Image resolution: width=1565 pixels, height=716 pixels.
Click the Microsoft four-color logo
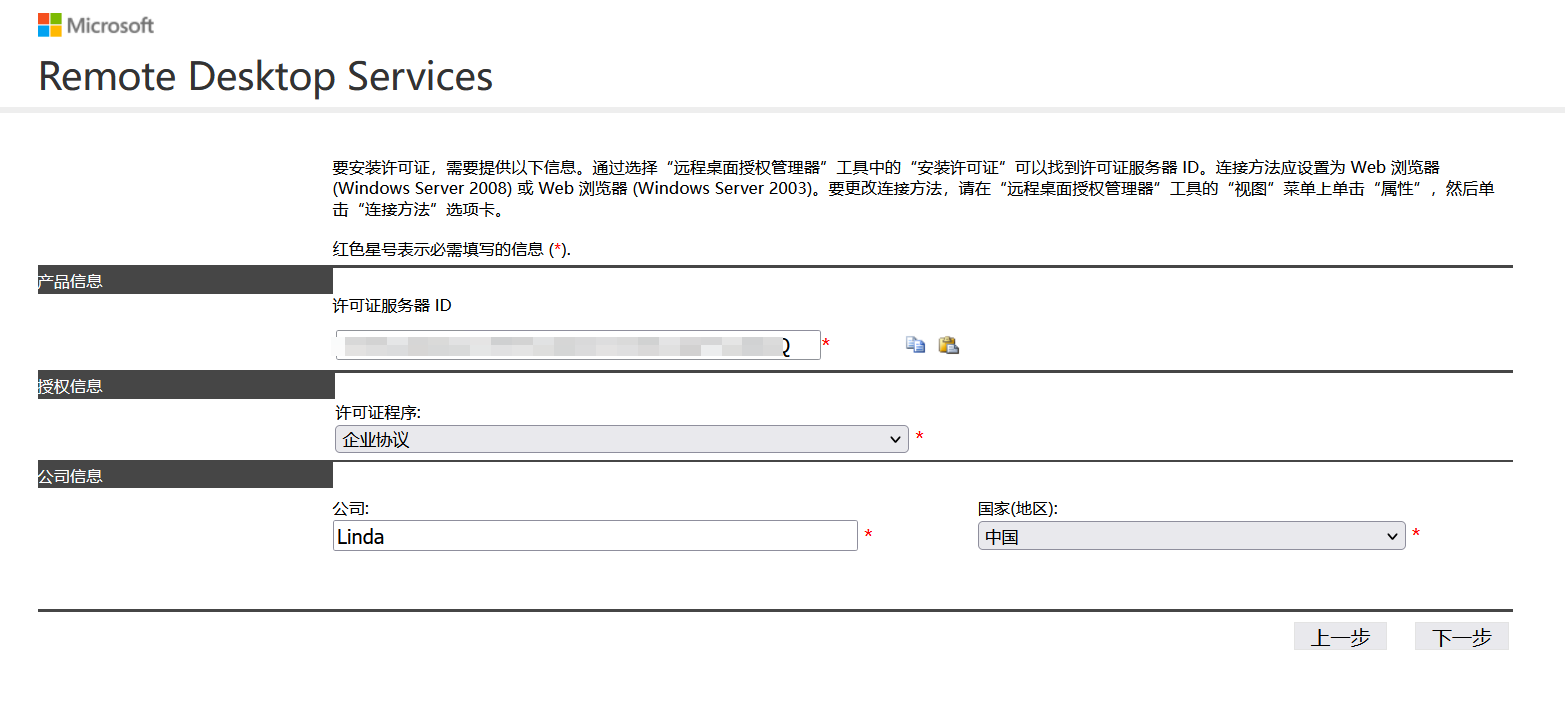49,25
